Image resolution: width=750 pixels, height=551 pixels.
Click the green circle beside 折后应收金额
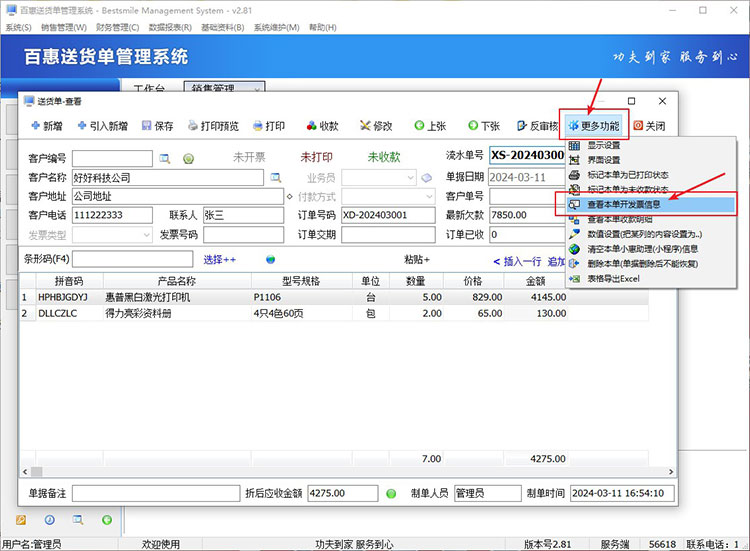tap(391, 494)
